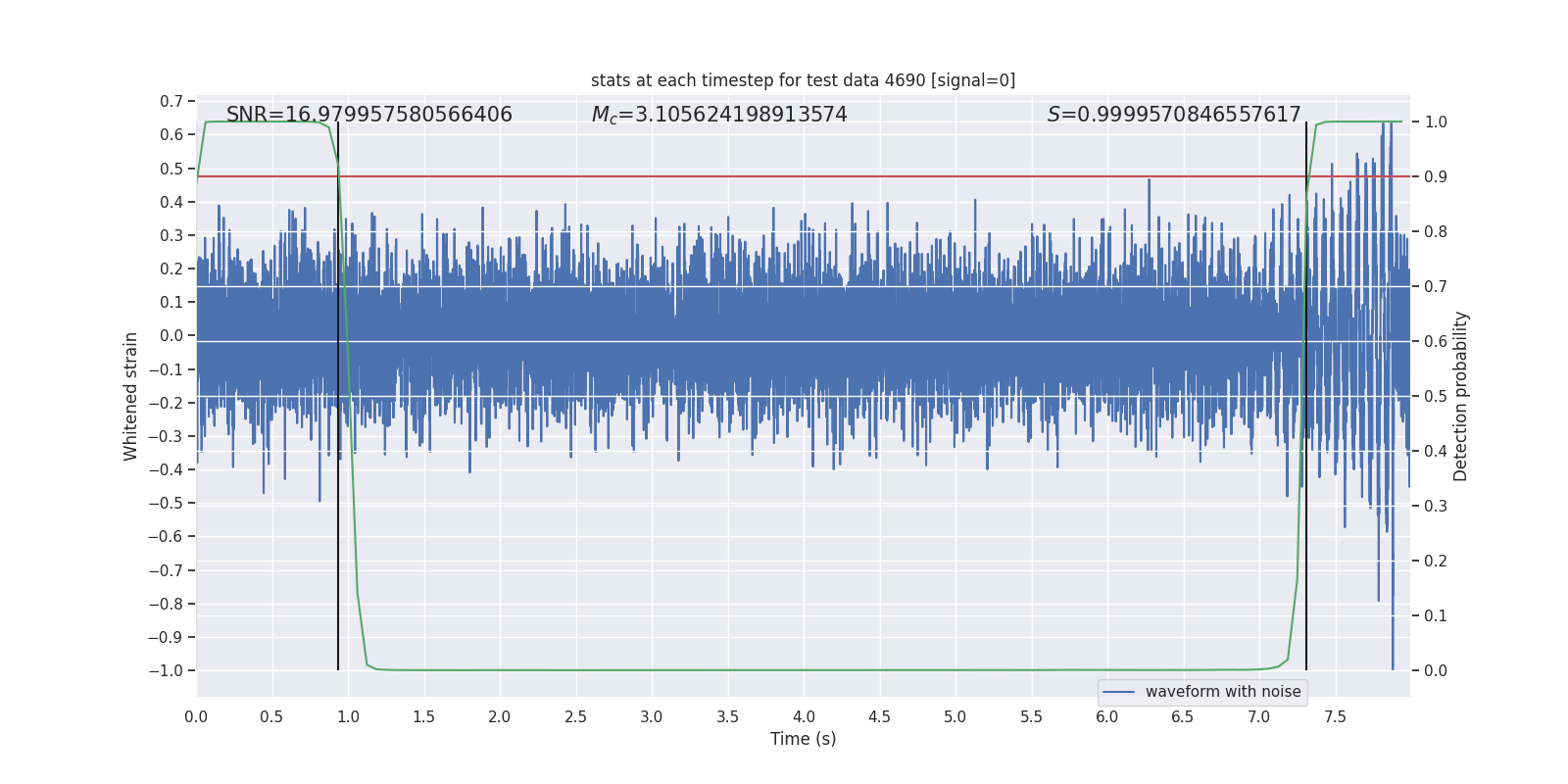1568x784 pixels.
Task: Click the plot title mentioning test data 4690
Action: pos(803,80)
